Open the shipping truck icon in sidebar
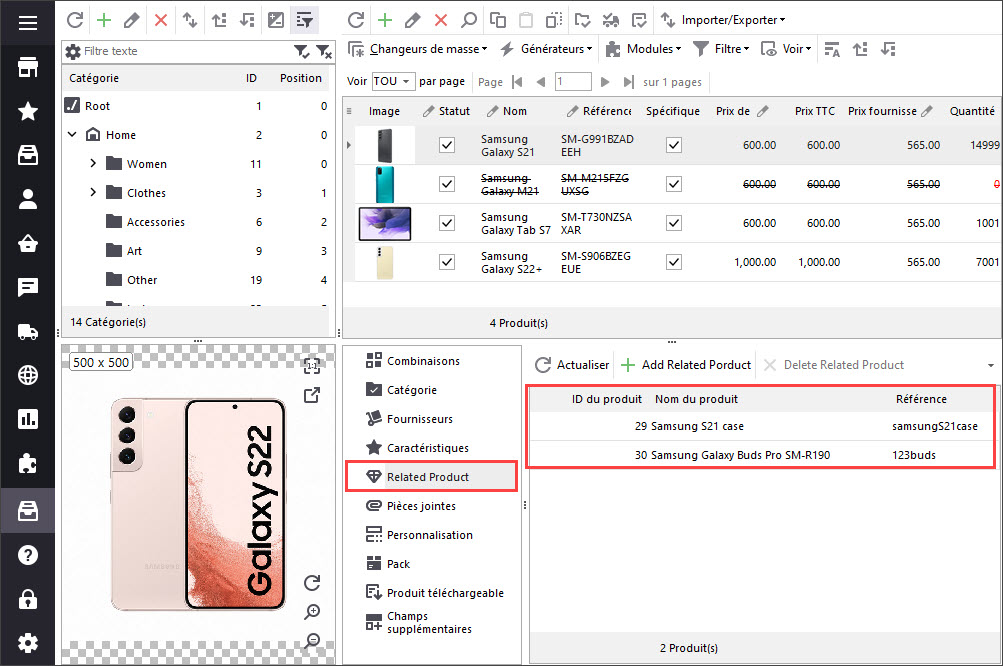 [x=28, y=331]
